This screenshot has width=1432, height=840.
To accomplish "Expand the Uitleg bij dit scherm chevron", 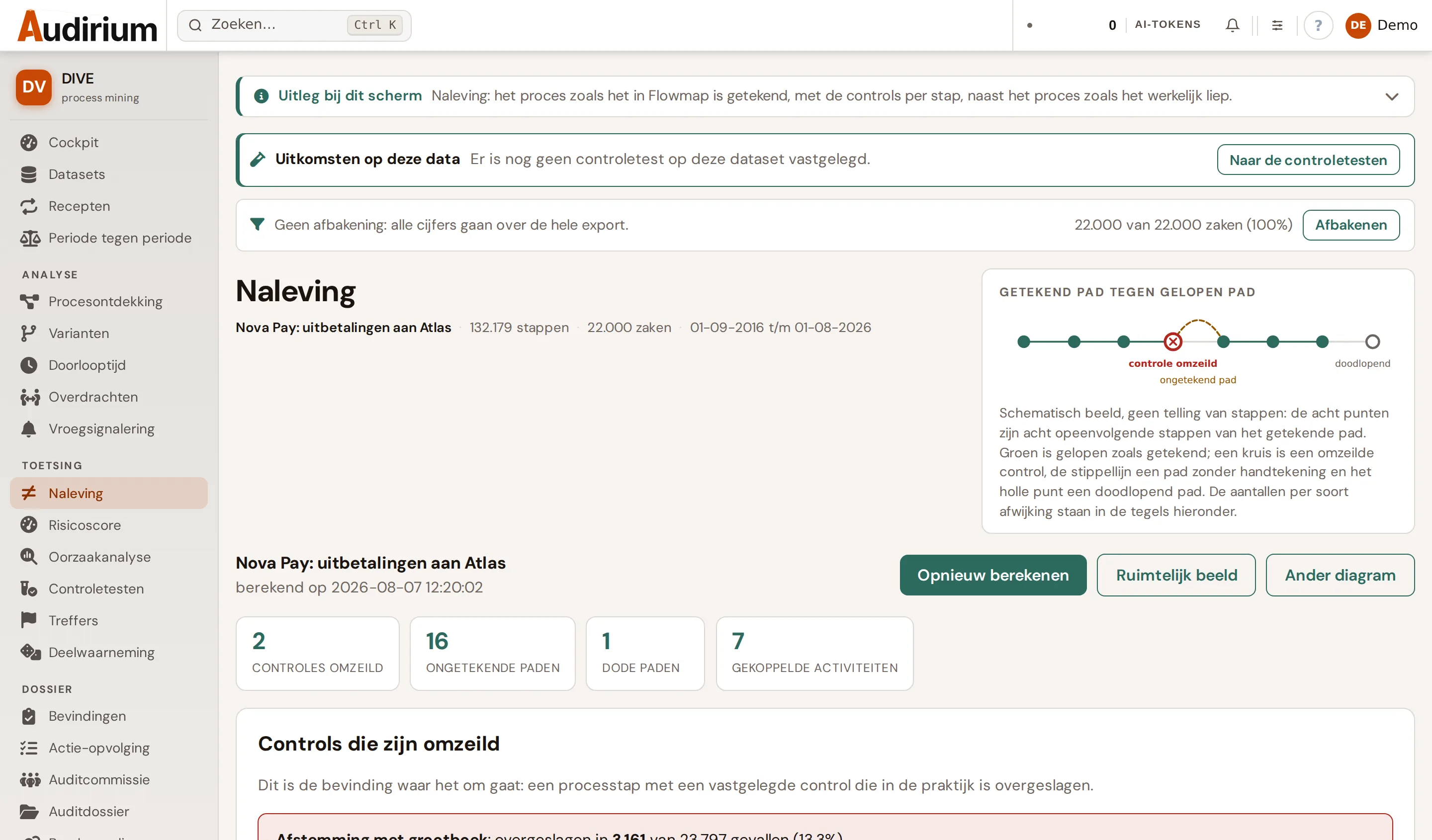I will (x=1391, y=96).
